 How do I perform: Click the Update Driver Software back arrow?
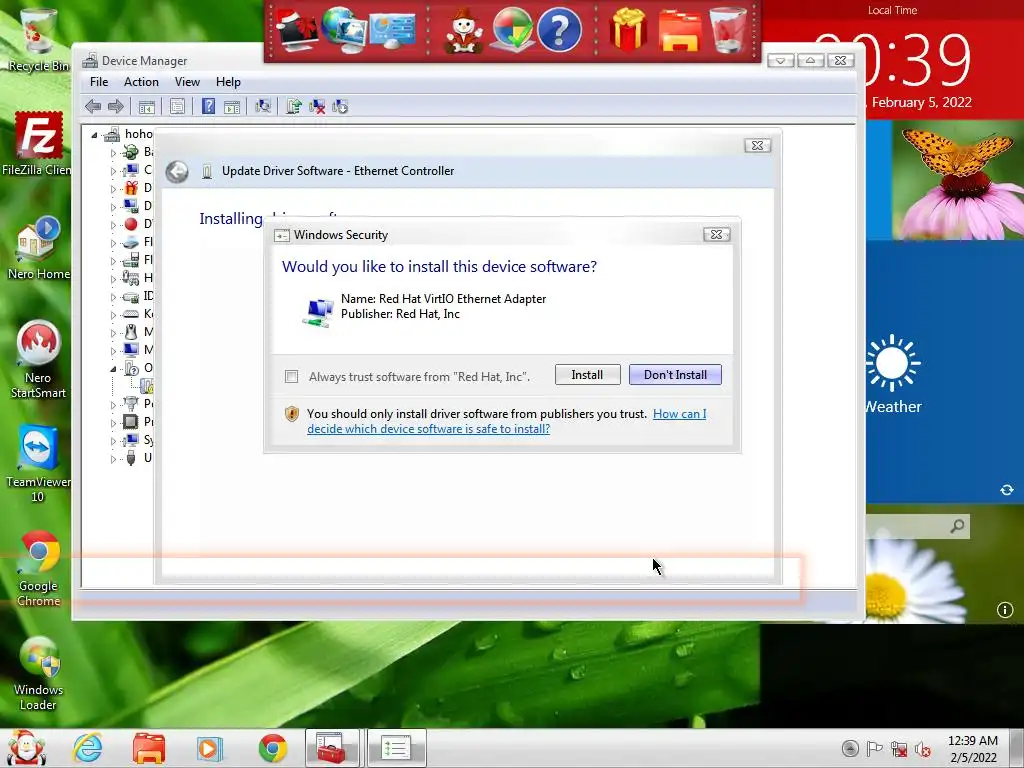(177, 171)
